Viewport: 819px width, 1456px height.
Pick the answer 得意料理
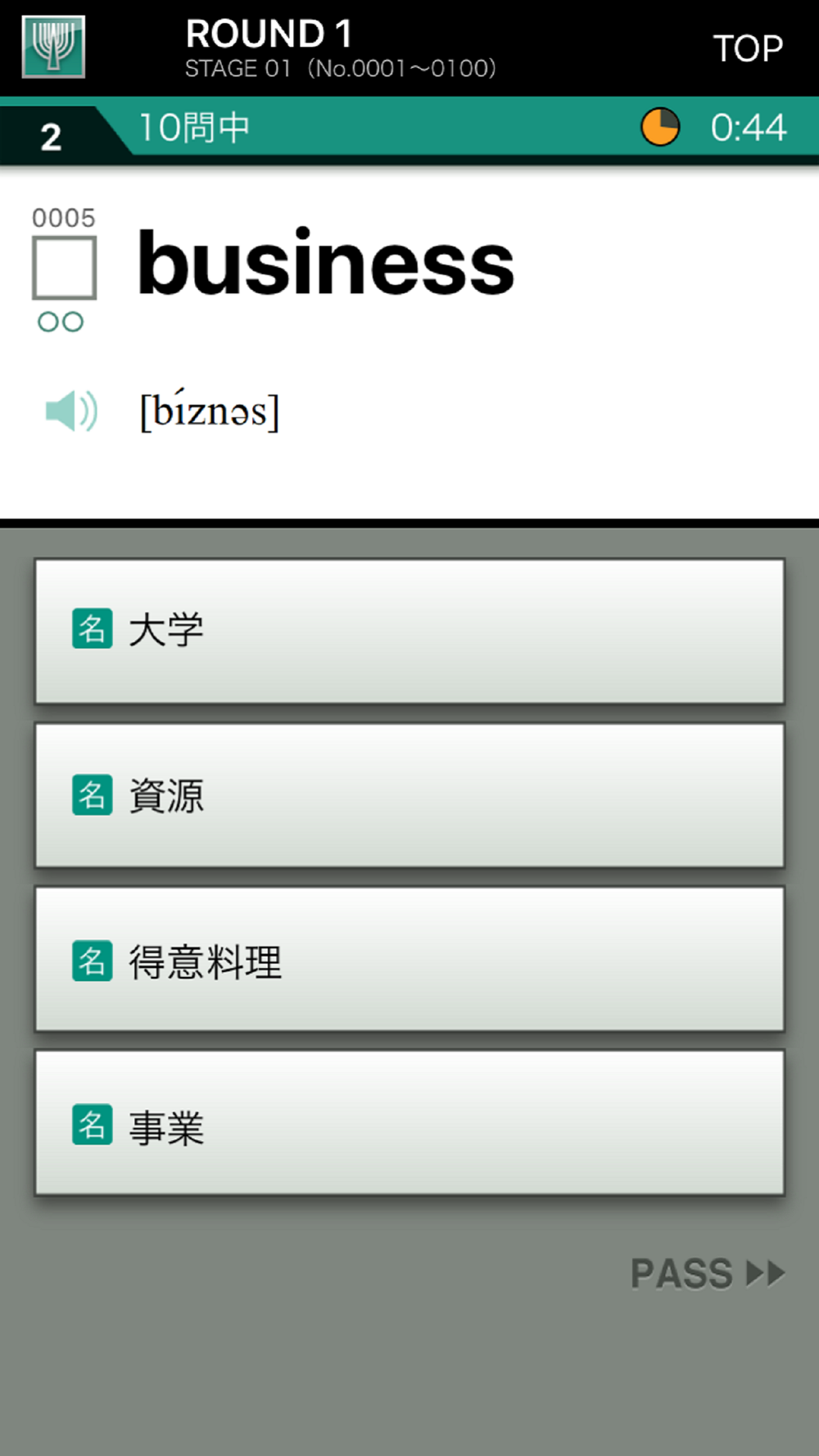(x=409, y=959)
